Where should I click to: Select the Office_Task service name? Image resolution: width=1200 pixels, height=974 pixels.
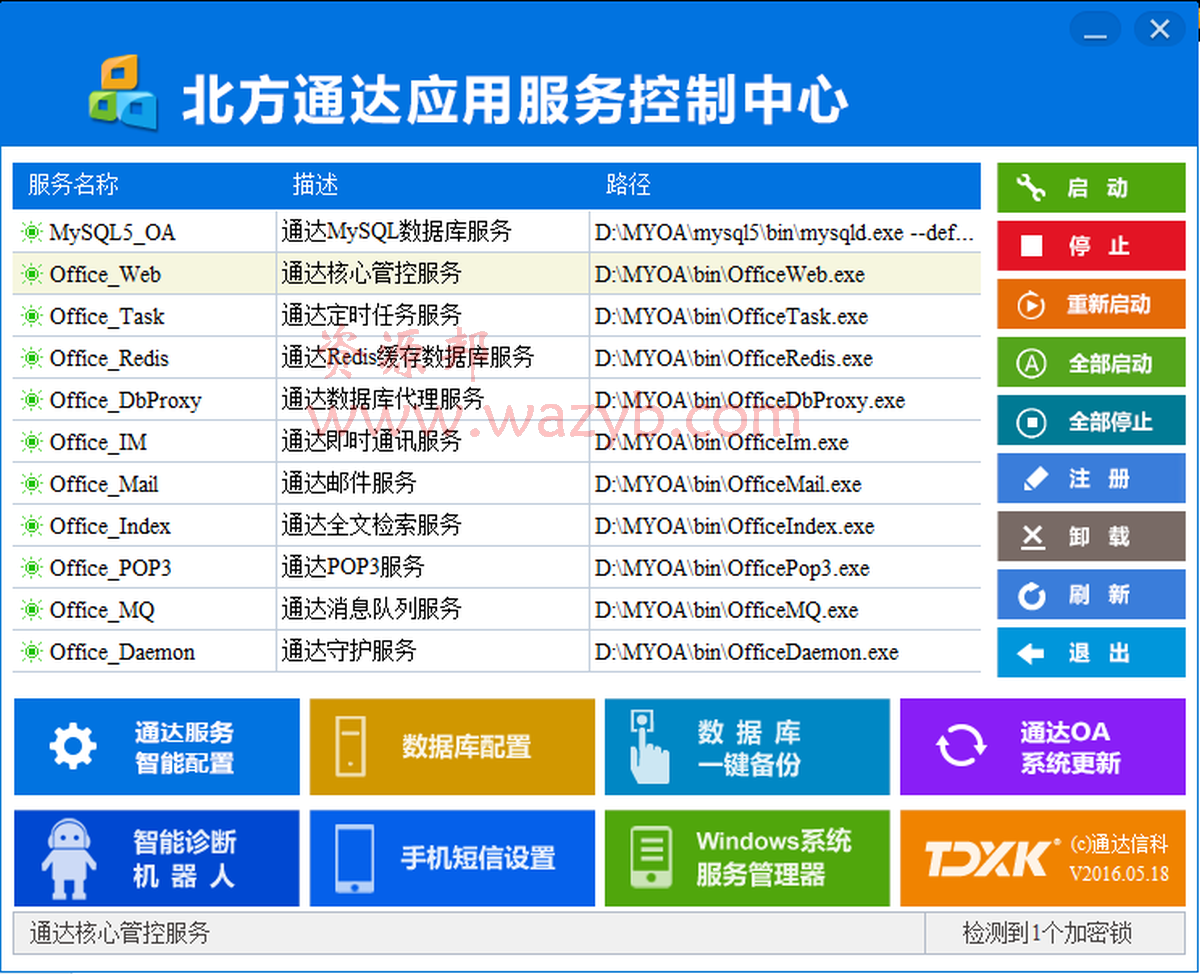[107, 317]
